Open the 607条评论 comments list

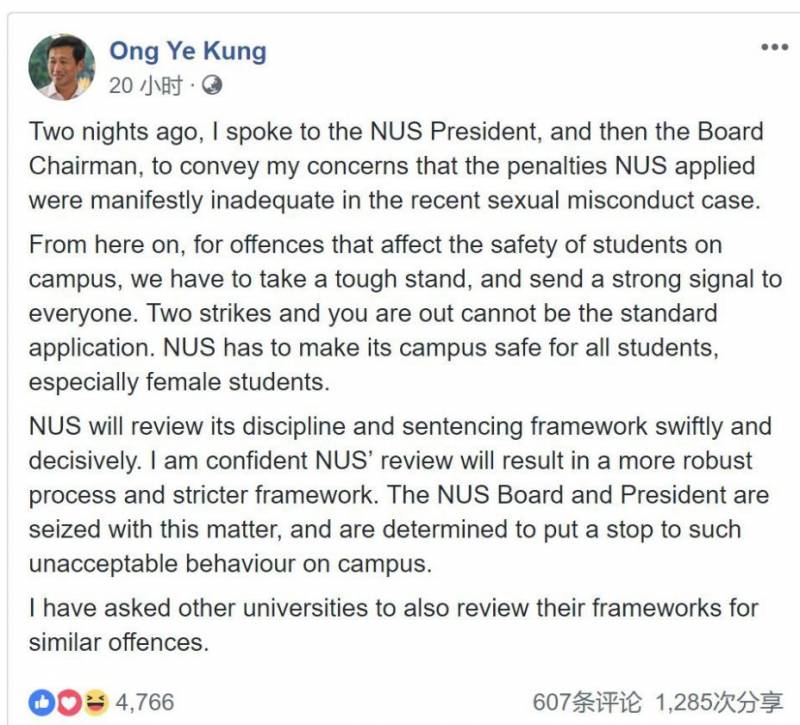coord(586,703)
